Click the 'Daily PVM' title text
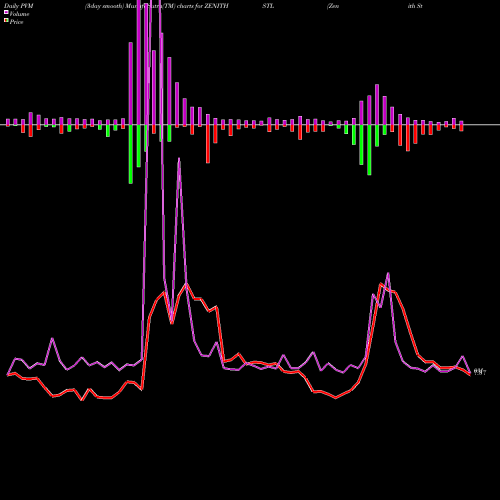The image size is (500, 500). point(19,6)
